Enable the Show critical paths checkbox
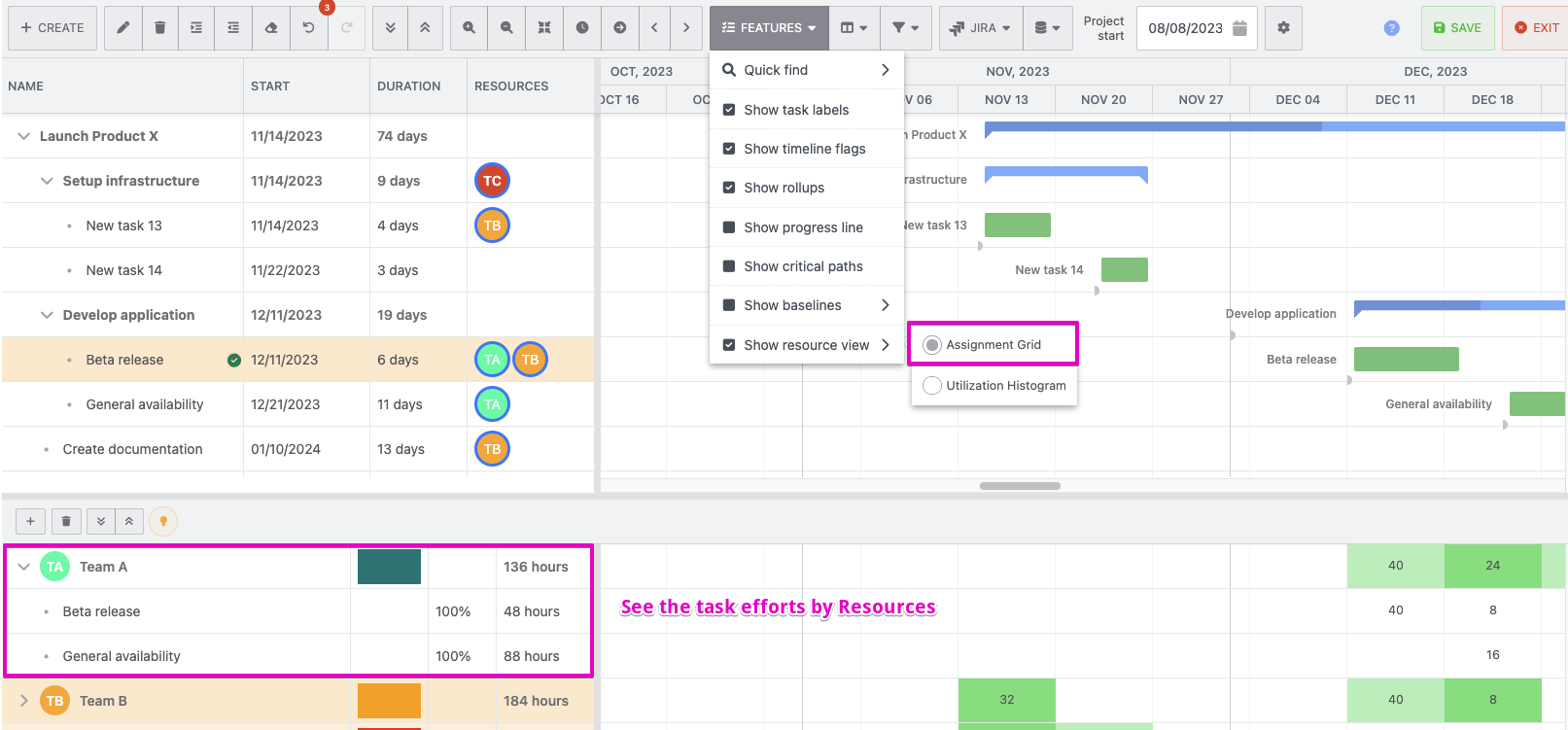Image resolution: width=1568 pixels, height=730 pixels. [729, 266]
